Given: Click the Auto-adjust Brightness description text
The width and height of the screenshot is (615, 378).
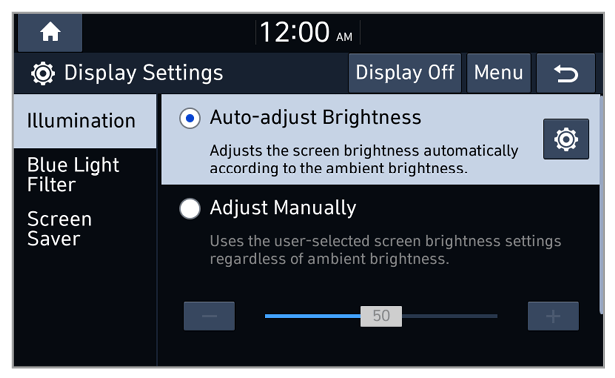Looking at the screenshot, I should coord(364,159).
